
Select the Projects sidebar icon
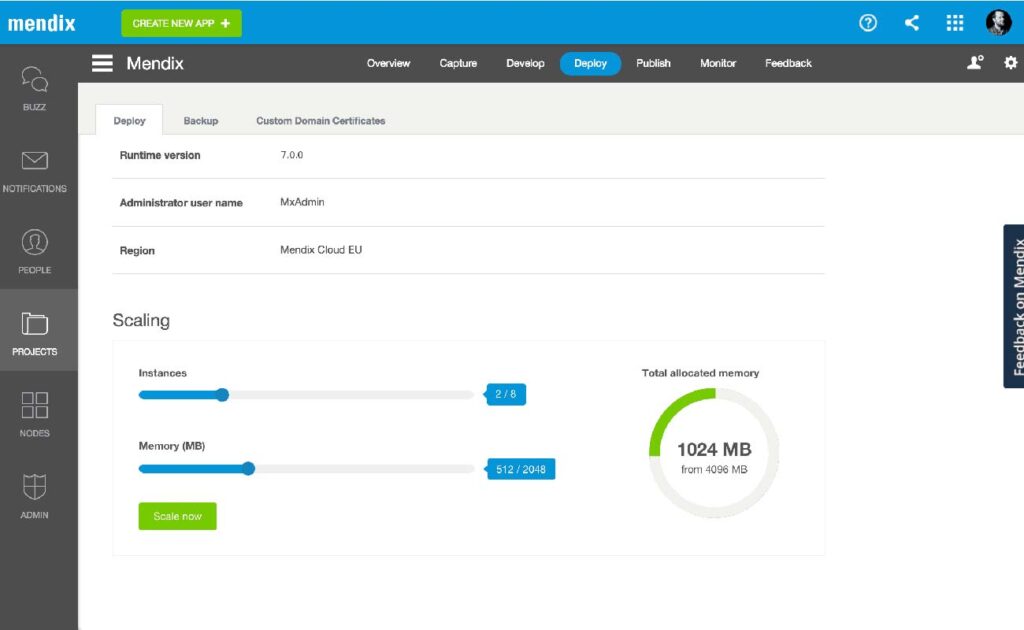35,330
